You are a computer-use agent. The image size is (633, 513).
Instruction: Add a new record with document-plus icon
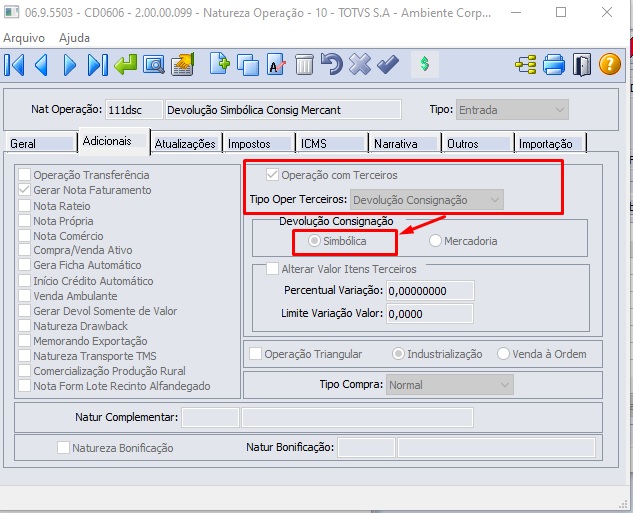(220, 64)
